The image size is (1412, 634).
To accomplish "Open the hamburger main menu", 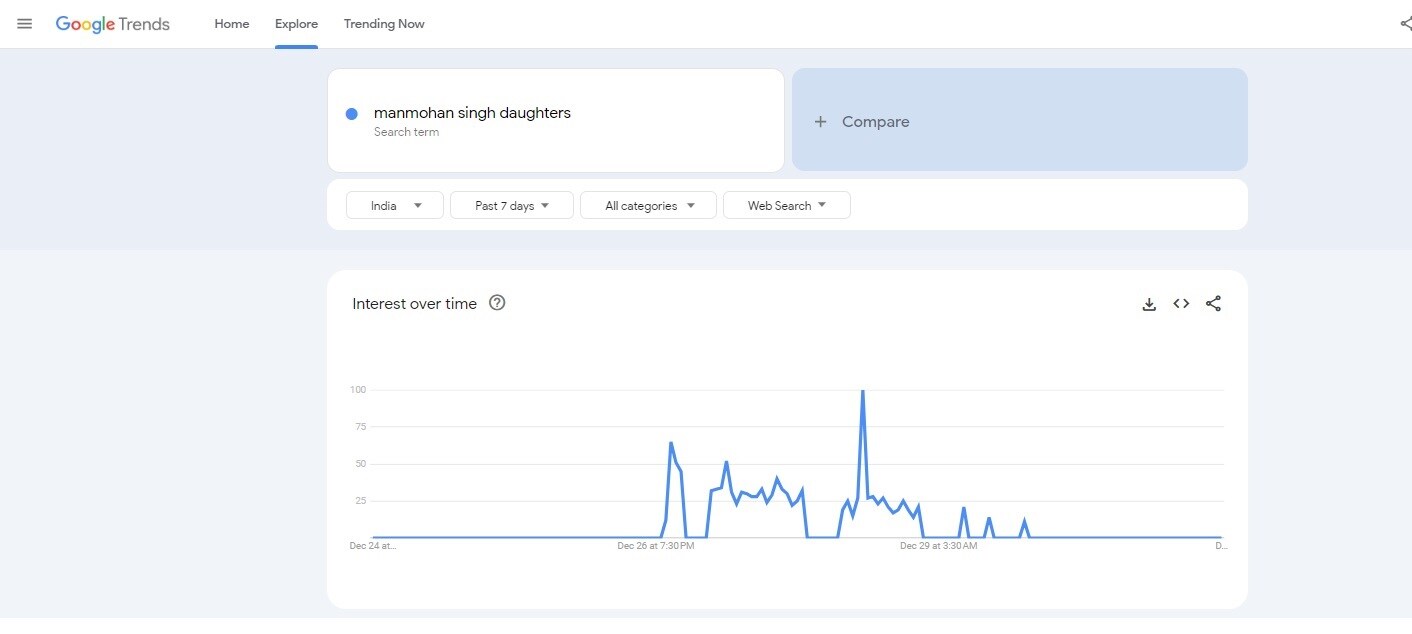I will [25, 24].
